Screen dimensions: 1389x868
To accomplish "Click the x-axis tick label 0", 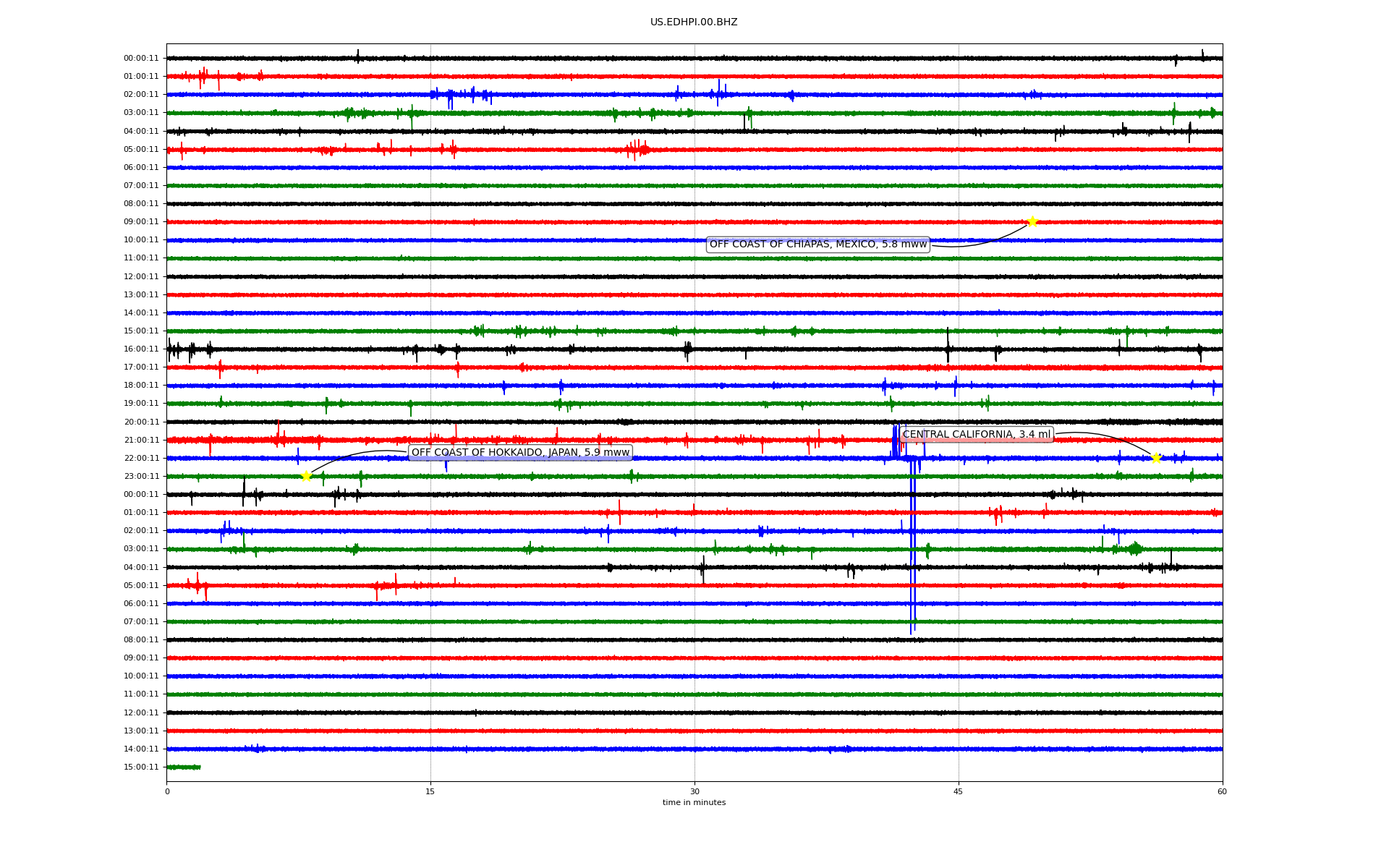I will (x=167, y=791).
